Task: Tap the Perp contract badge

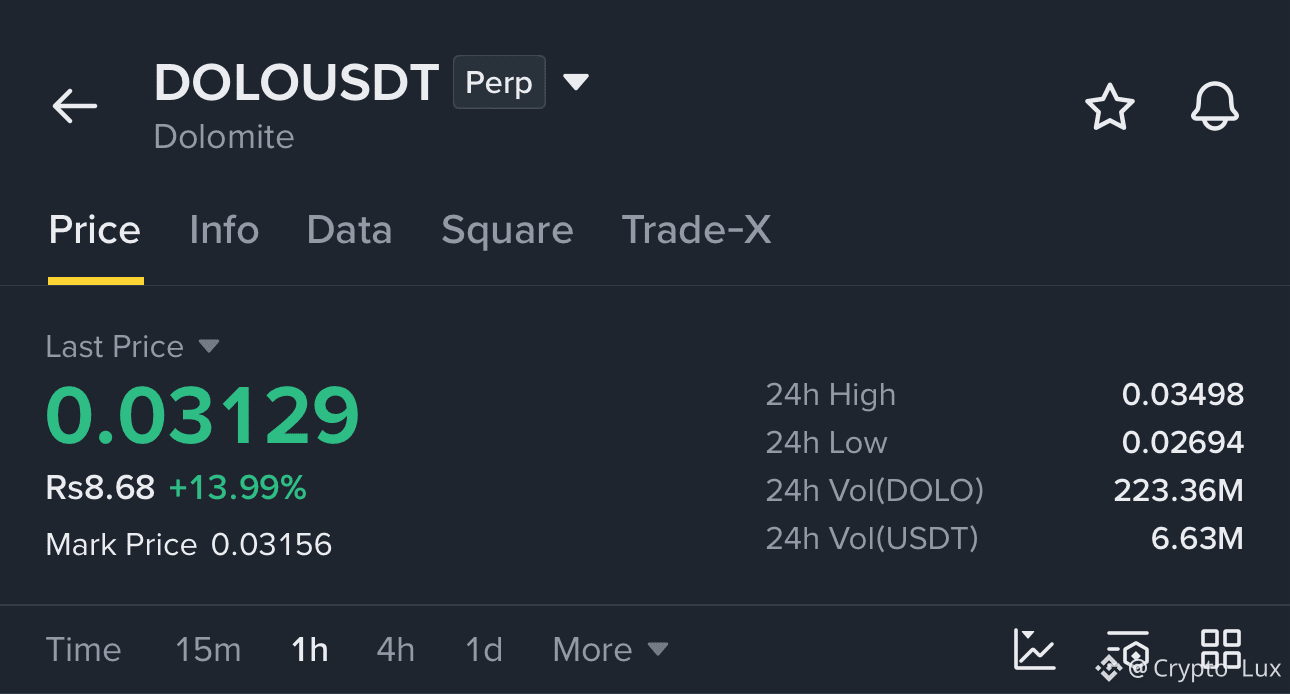Action: point(499,82)
